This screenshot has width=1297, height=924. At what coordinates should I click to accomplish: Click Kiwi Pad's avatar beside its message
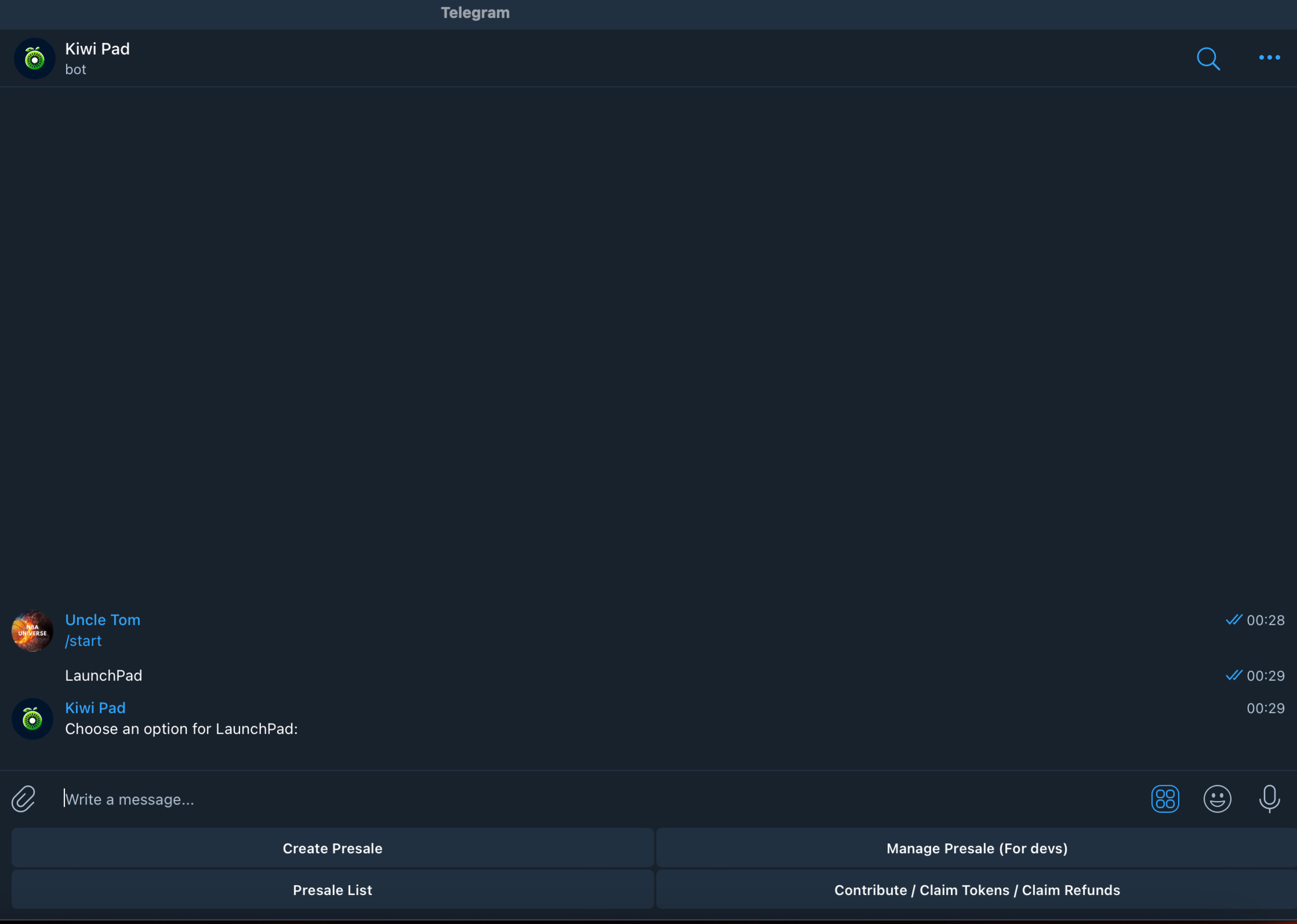tap(32, 719)
